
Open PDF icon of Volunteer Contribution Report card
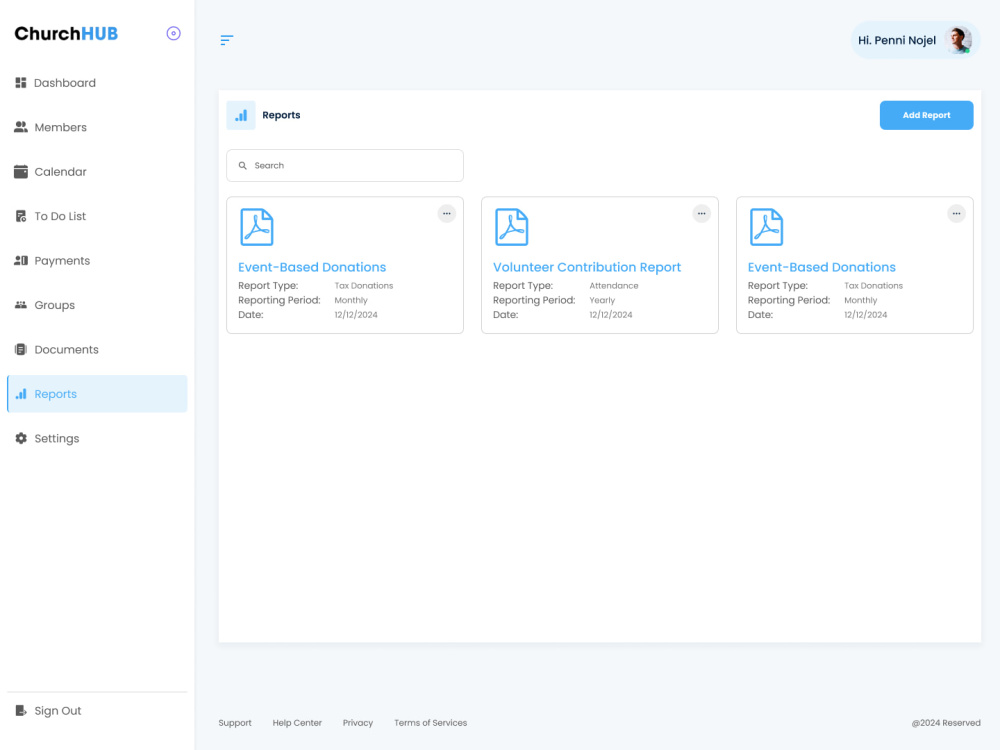click(x=511, y=227)
